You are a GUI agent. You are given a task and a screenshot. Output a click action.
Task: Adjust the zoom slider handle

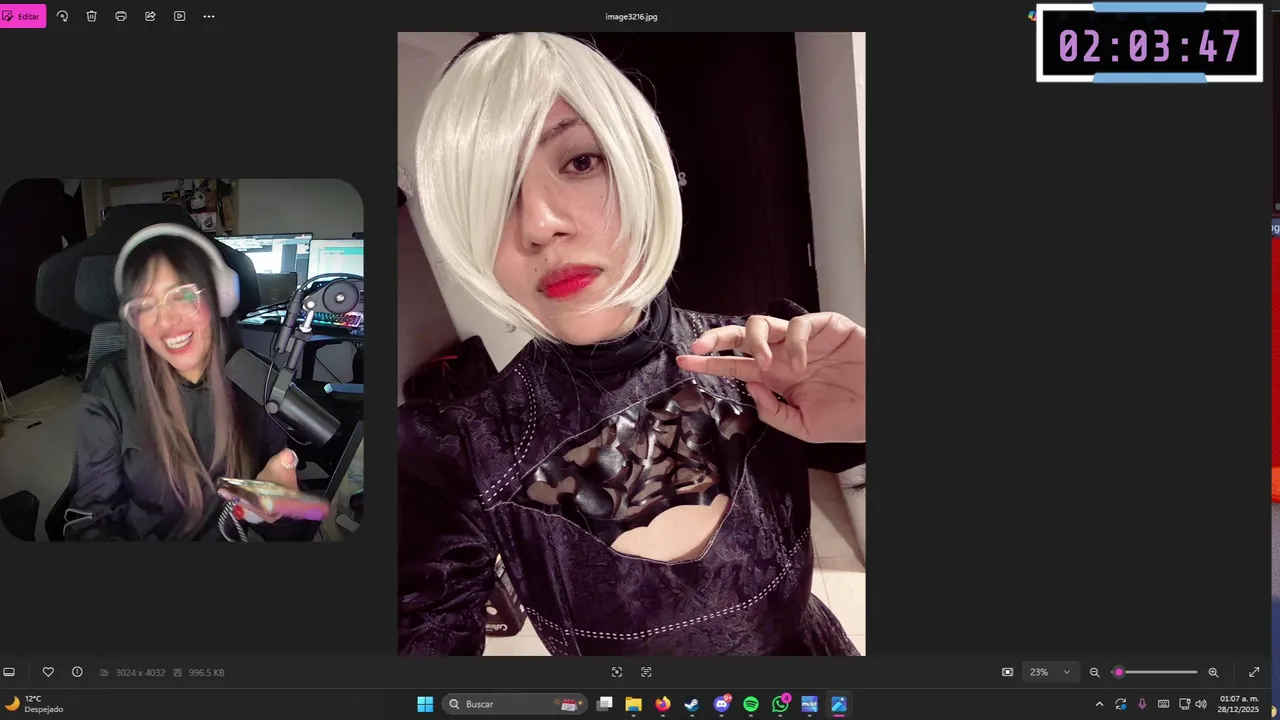tap(1119, 672)
